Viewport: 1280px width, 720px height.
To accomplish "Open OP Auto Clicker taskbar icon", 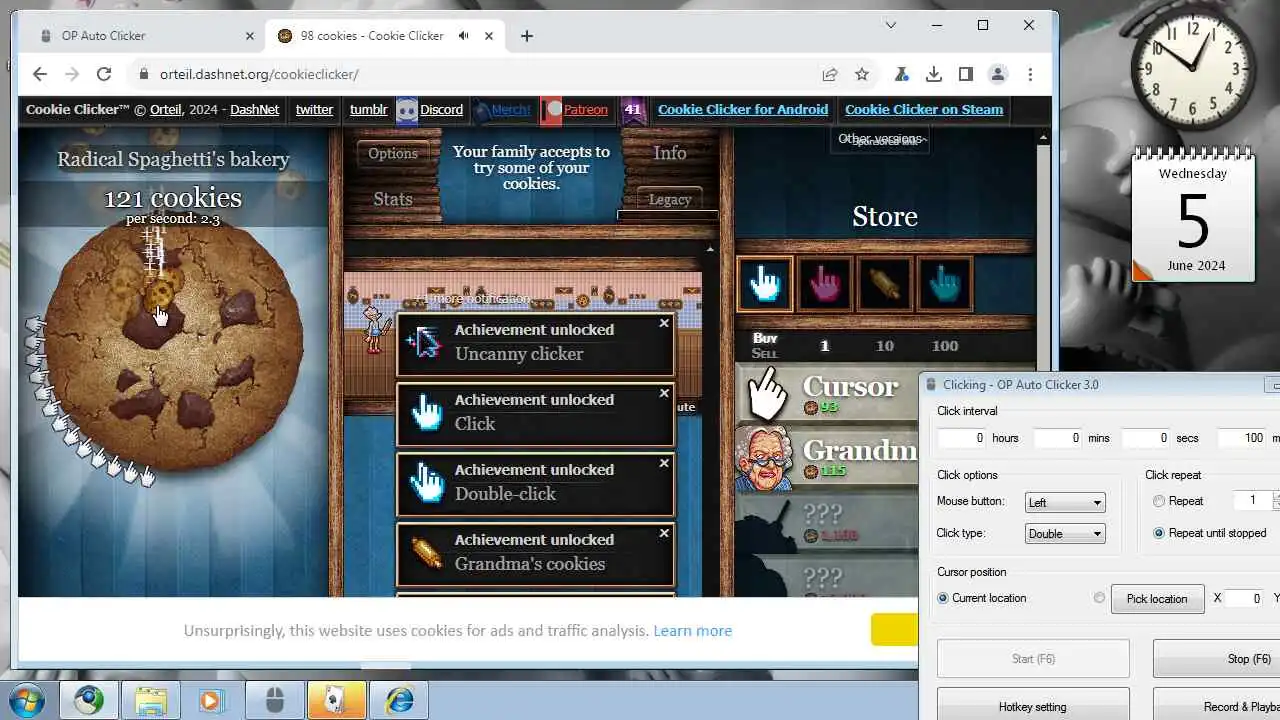I will (274, 700).
